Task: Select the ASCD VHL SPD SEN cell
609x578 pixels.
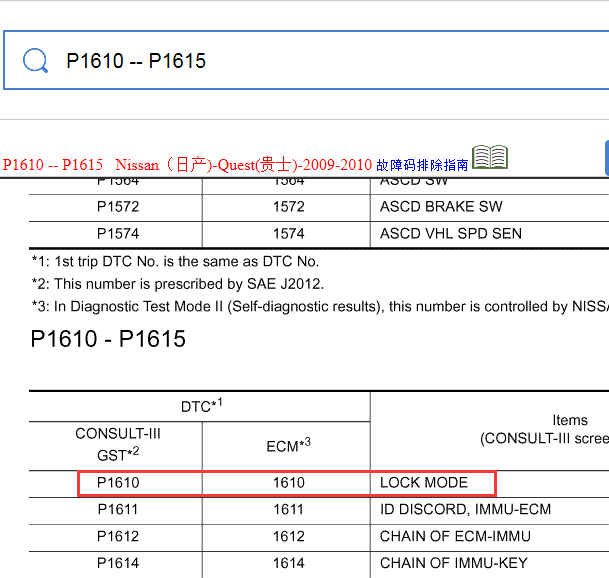Action: 451,234
